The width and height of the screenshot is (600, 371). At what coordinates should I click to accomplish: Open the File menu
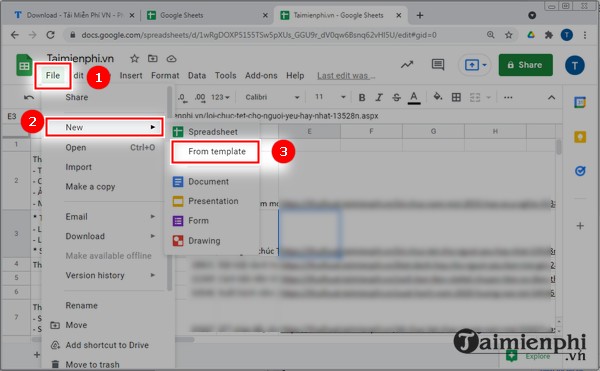point(53,75)
